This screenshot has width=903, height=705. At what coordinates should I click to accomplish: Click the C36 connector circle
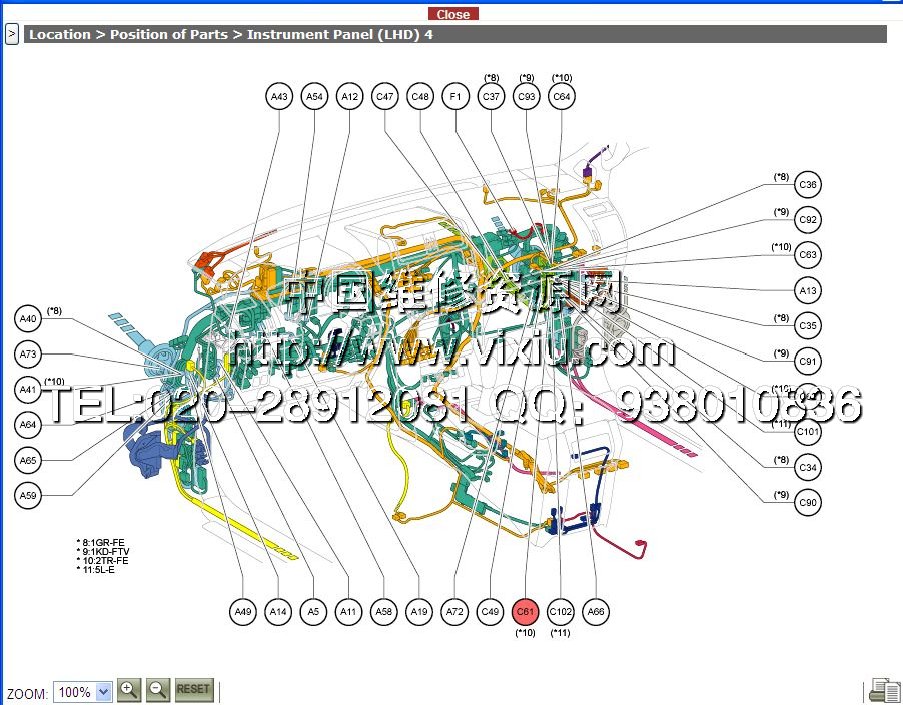808,185
